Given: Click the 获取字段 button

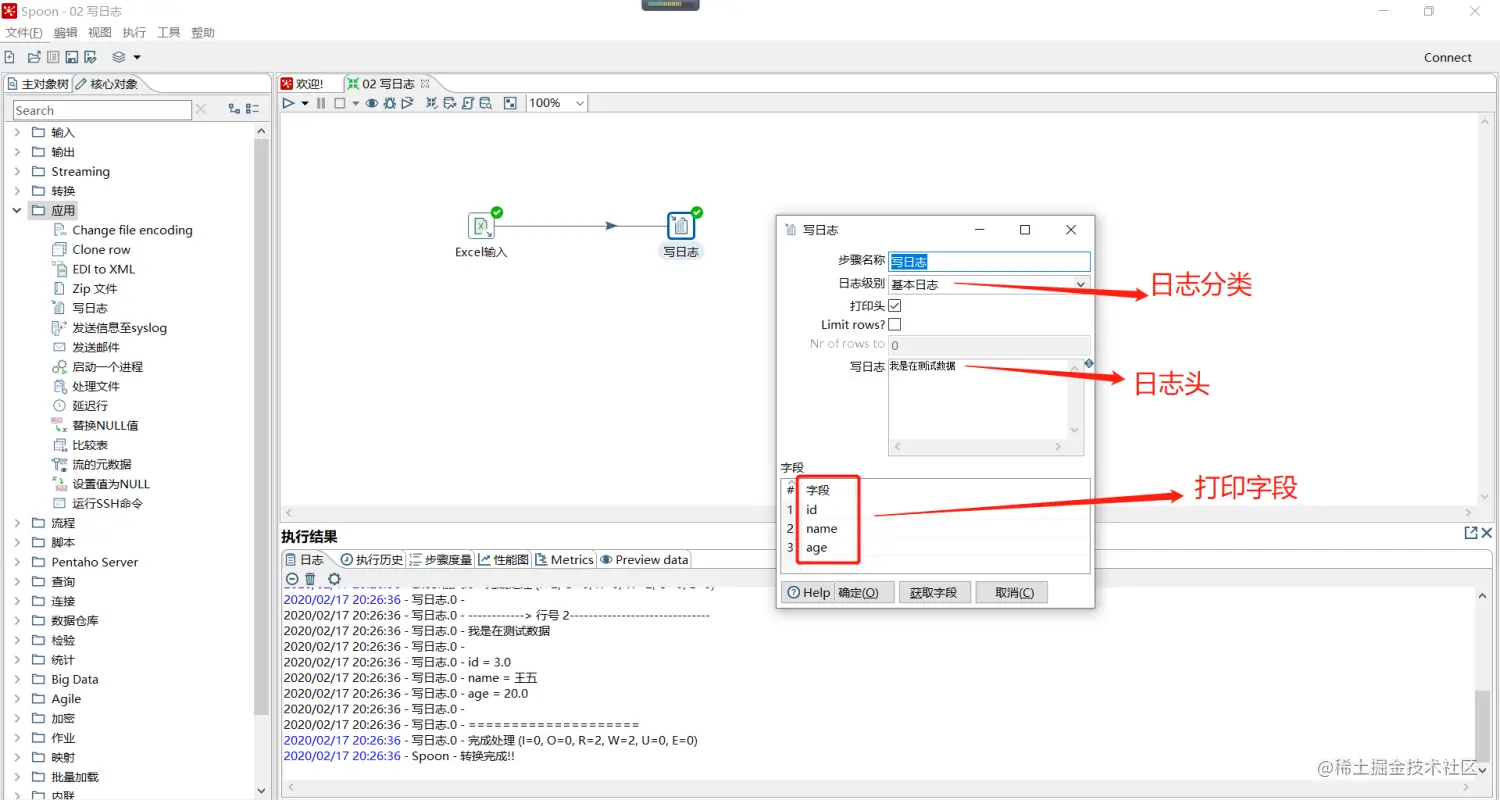Looking at the screenshot, I should pos(934,592).
